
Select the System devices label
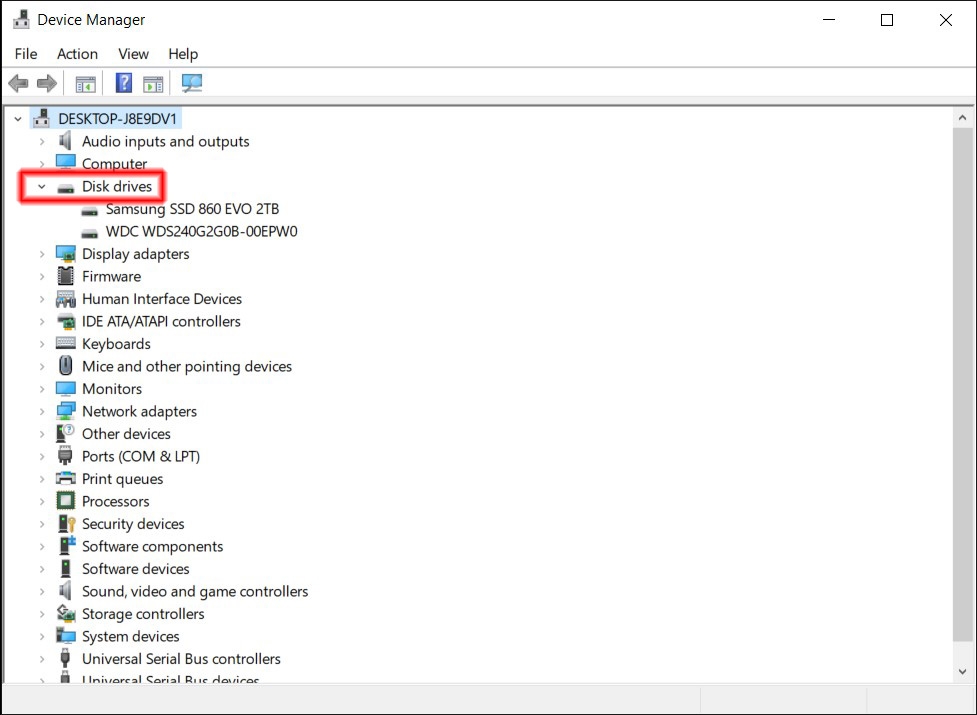tap(131, 636)
